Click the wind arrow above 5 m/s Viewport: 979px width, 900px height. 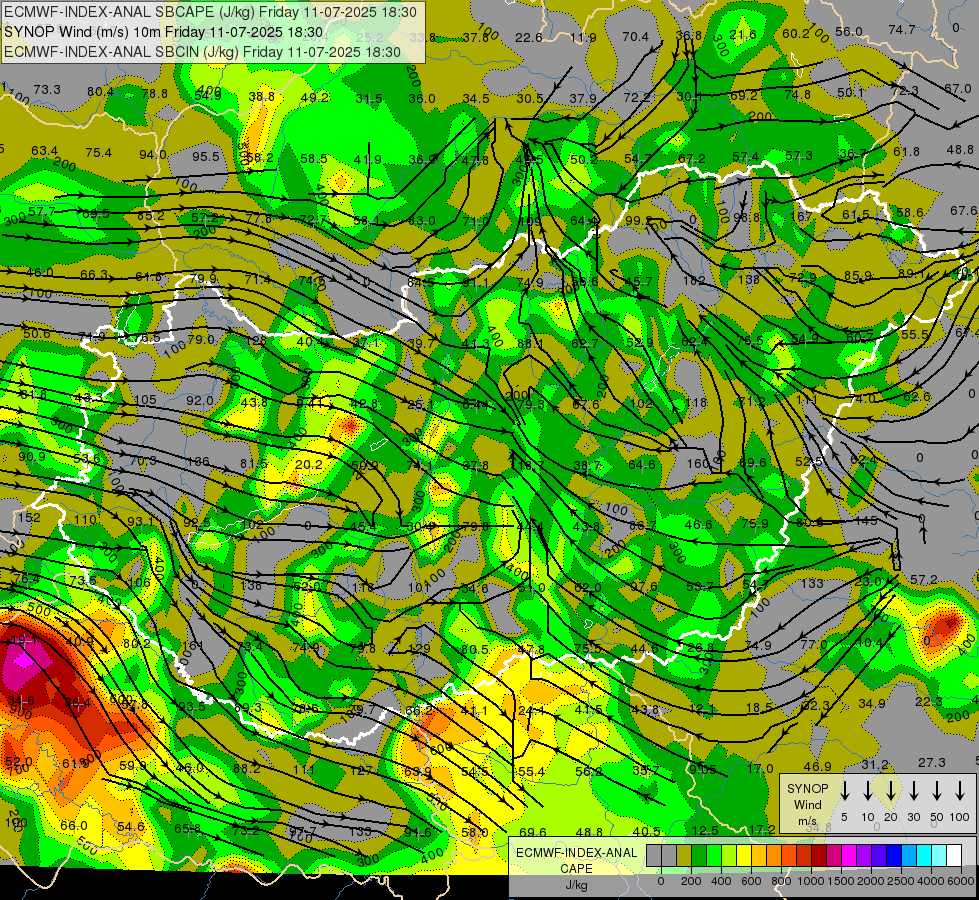[x=844, y=791]
